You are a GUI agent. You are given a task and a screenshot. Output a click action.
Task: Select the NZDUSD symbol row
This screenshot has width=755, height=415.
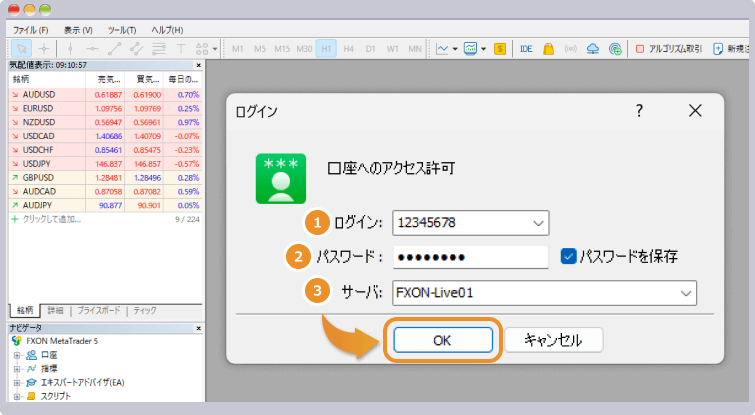pyautogui.click(x=105, y=122)
